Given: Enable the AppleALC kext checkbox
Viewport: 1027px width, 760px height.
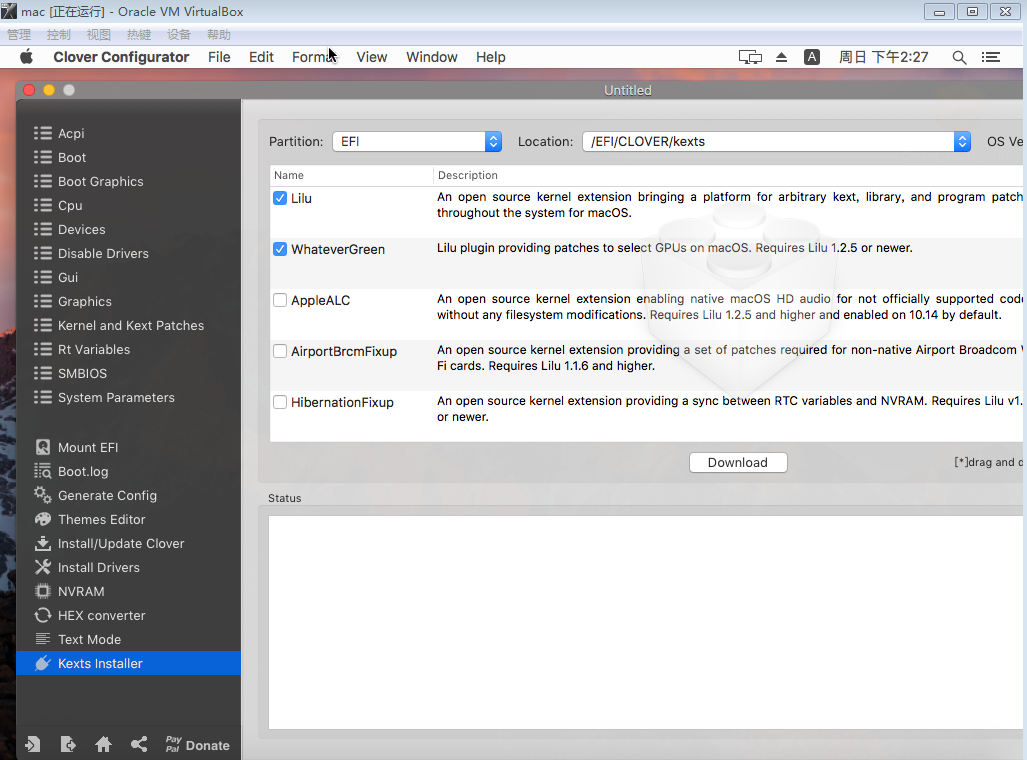Looking at the screenshot, I should coord(280,300).
